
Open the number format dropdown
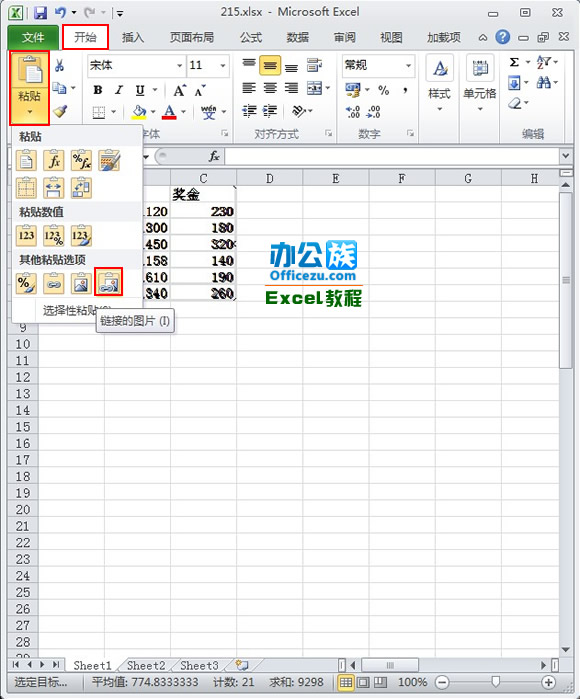click(408, 66)
